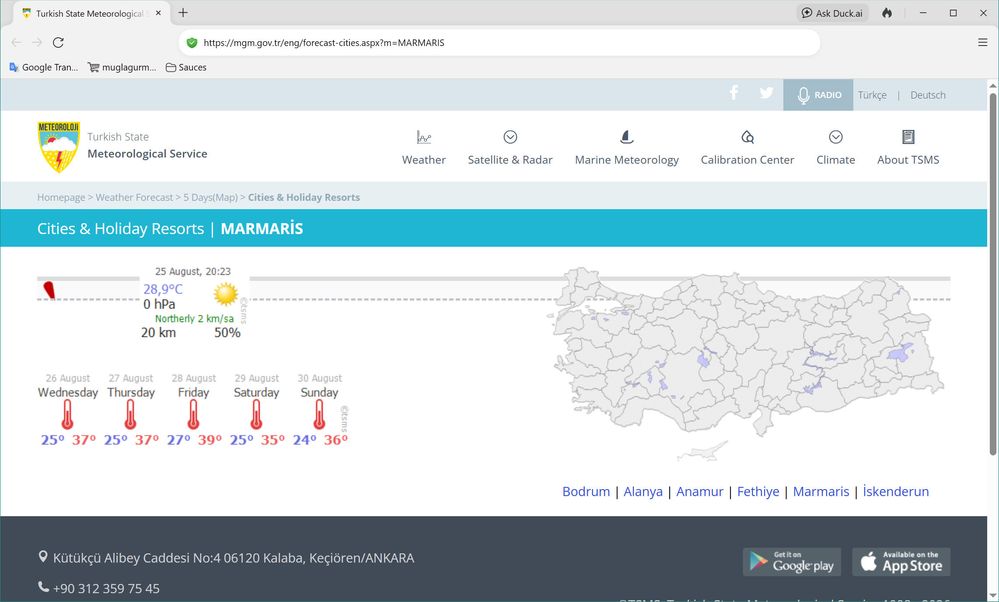Go forward with the browser forward arrow
Image resolution: width=999 pixels, height=602 pixels.
pyautogui.click(x=37, y=43)
